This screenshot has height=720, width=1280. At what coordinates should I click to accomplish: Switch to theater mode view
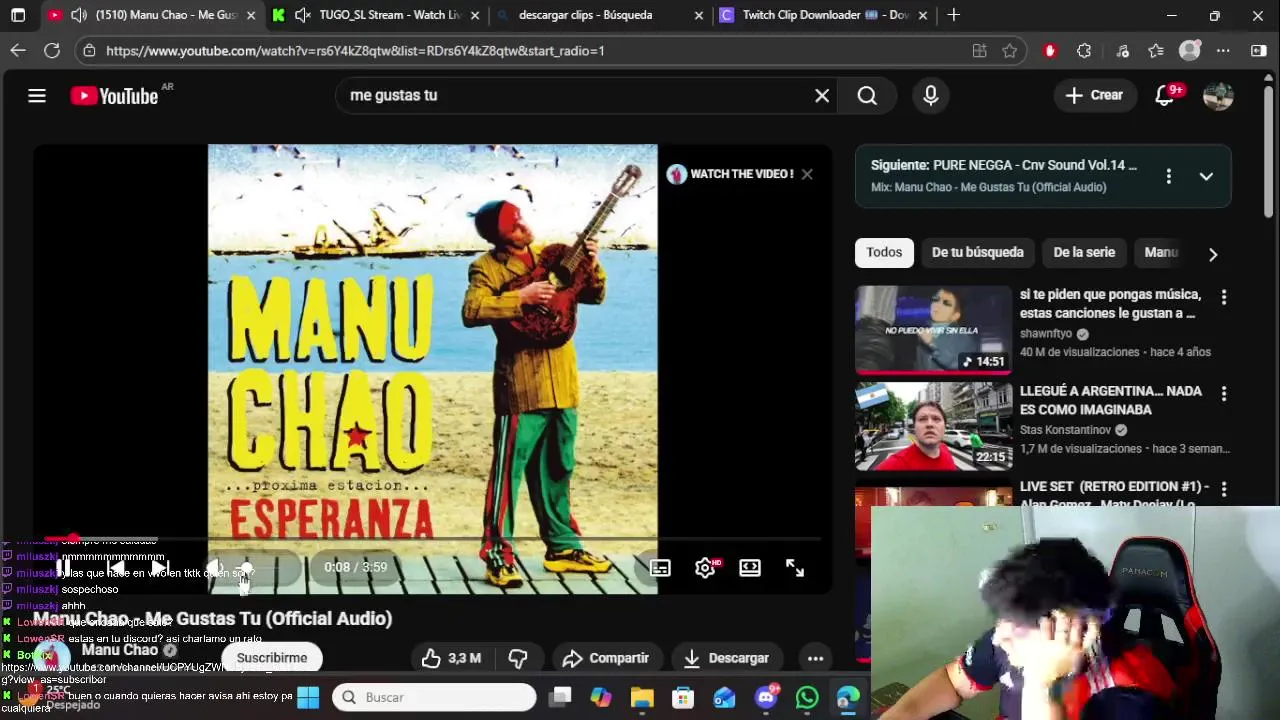pyautogui.click(x=750, y=568)
